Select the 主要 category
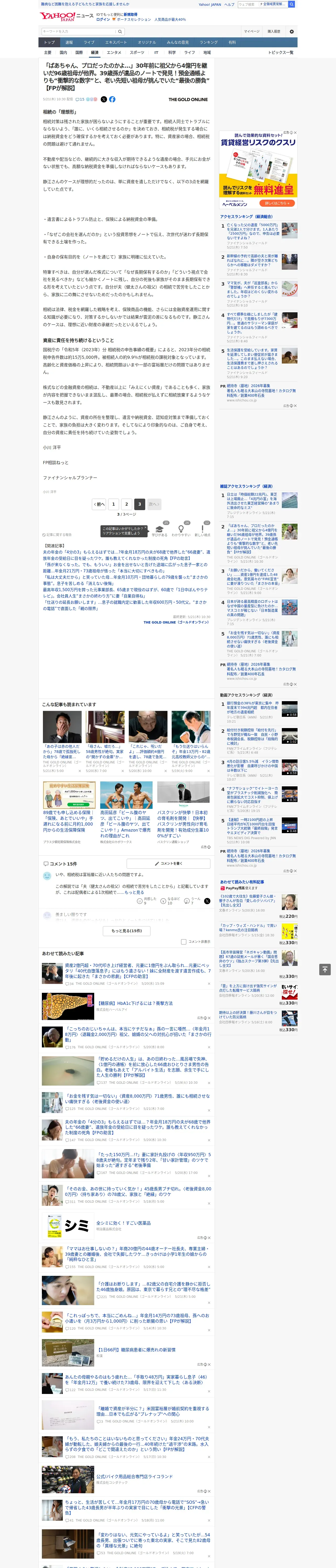 pos(48,52)
